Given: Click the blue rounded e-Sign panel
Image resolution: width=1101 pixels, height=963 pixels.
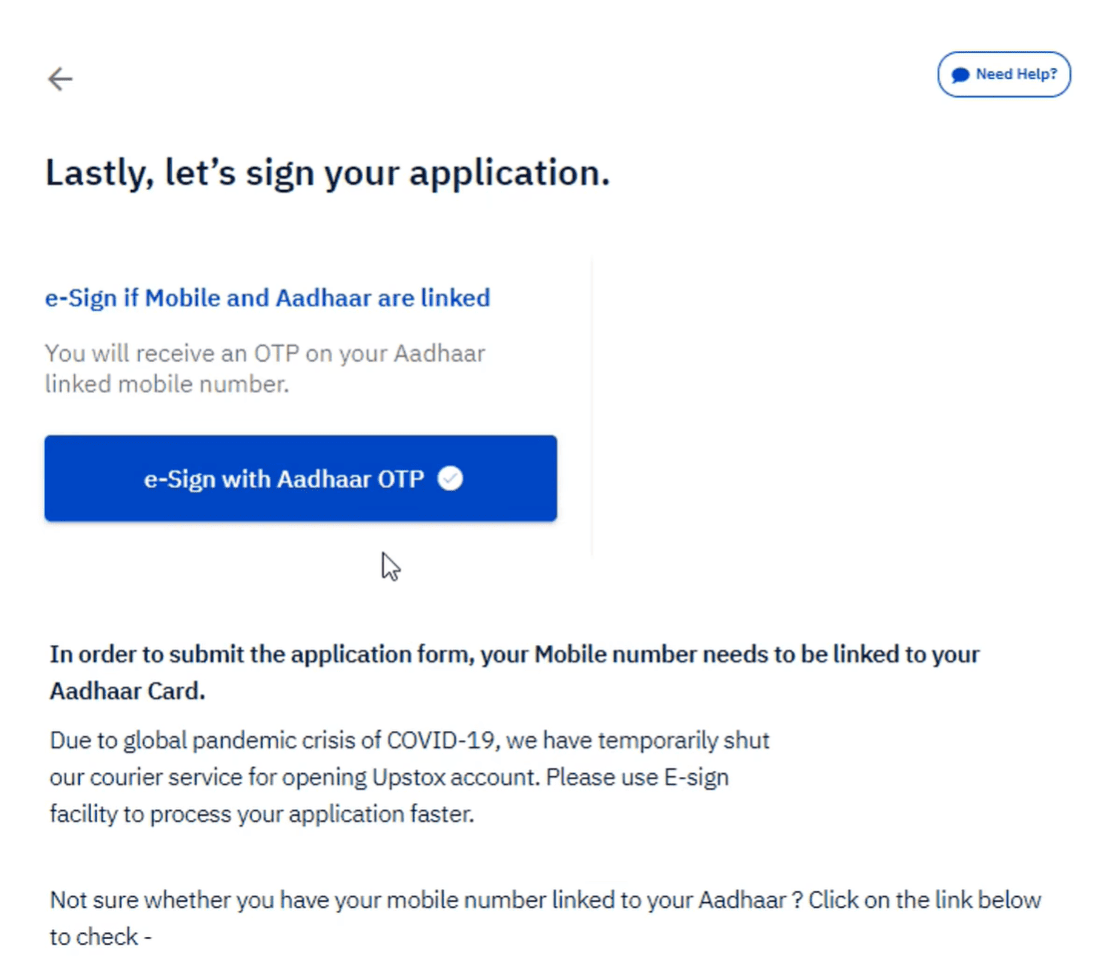Looking at the screenshot, I should point(300,478).
